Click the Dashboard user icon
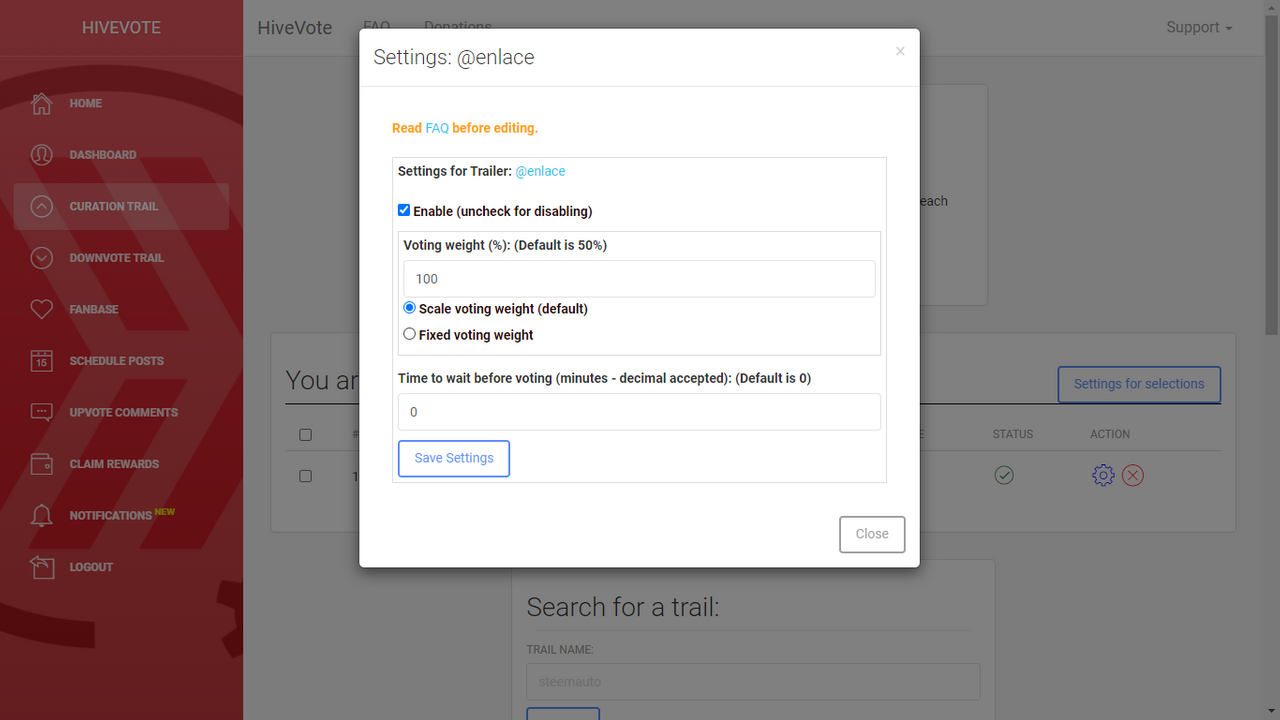This screenshot has height=720, width=1280. click(x=41, y=155)
